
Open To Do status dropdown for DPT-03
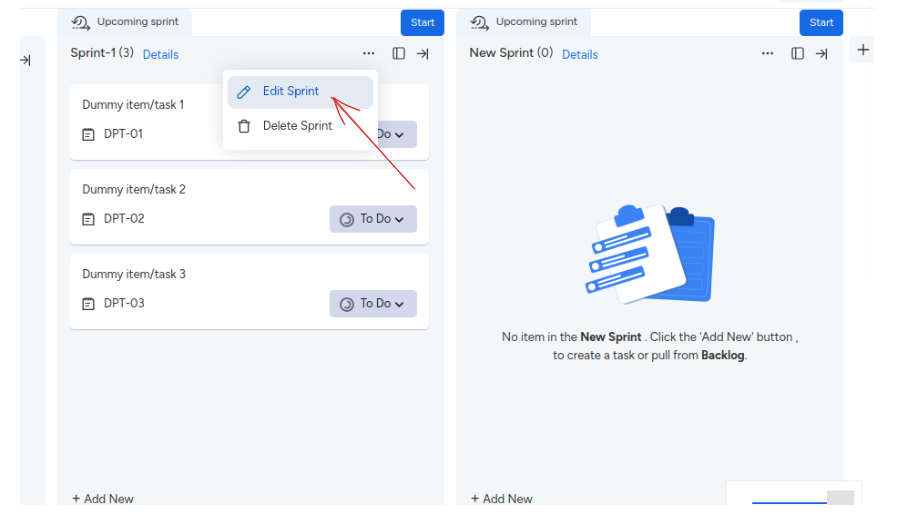coord(373,304)
